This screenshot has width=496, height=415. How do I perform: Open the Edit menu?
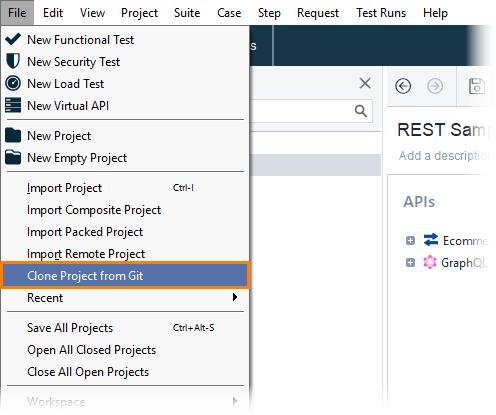(53, 13)
